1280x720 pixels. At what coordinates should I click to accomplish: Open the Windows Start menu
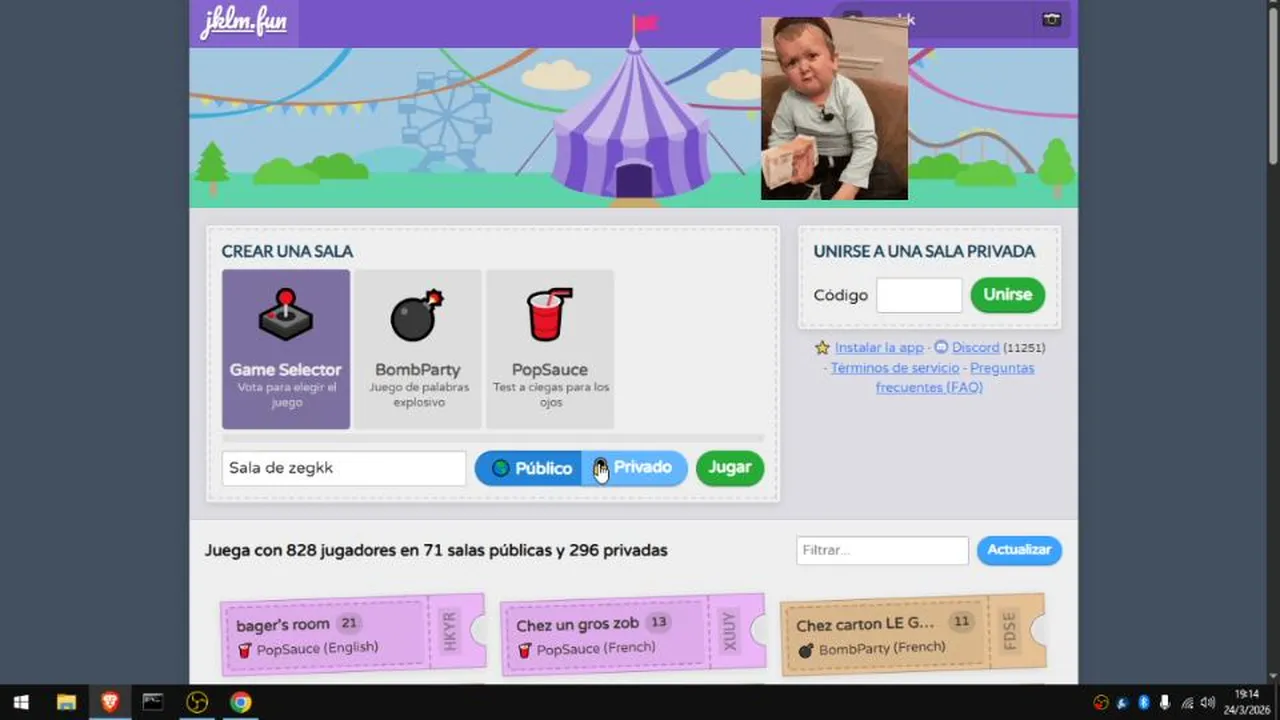[x=21, y=702]
